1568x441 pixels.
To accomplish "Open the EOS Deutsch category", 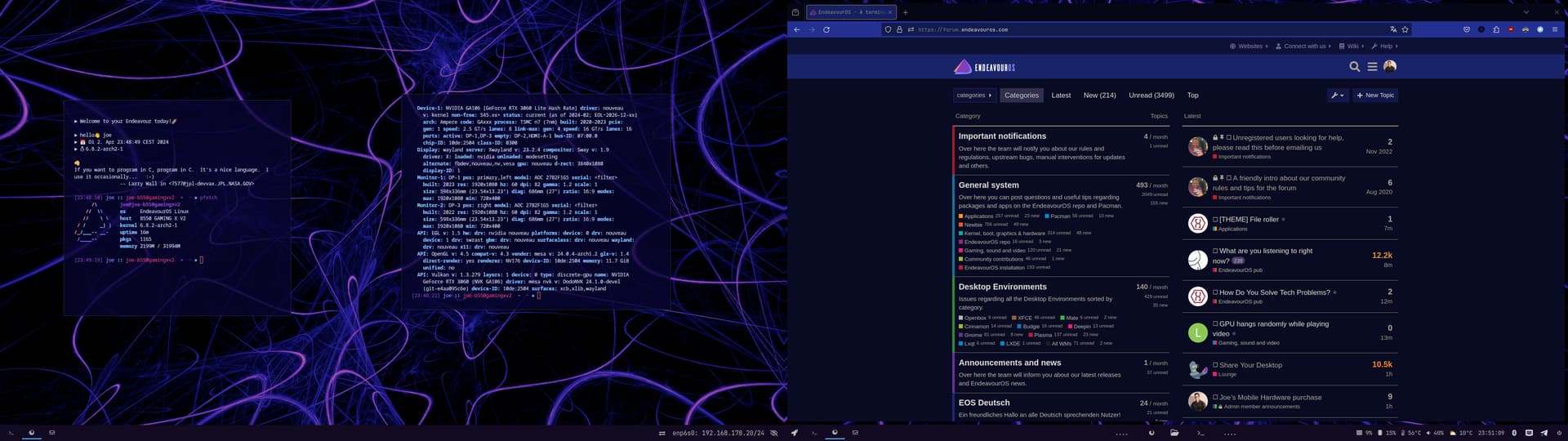I will pyautogui.click(x=984, y=403).
